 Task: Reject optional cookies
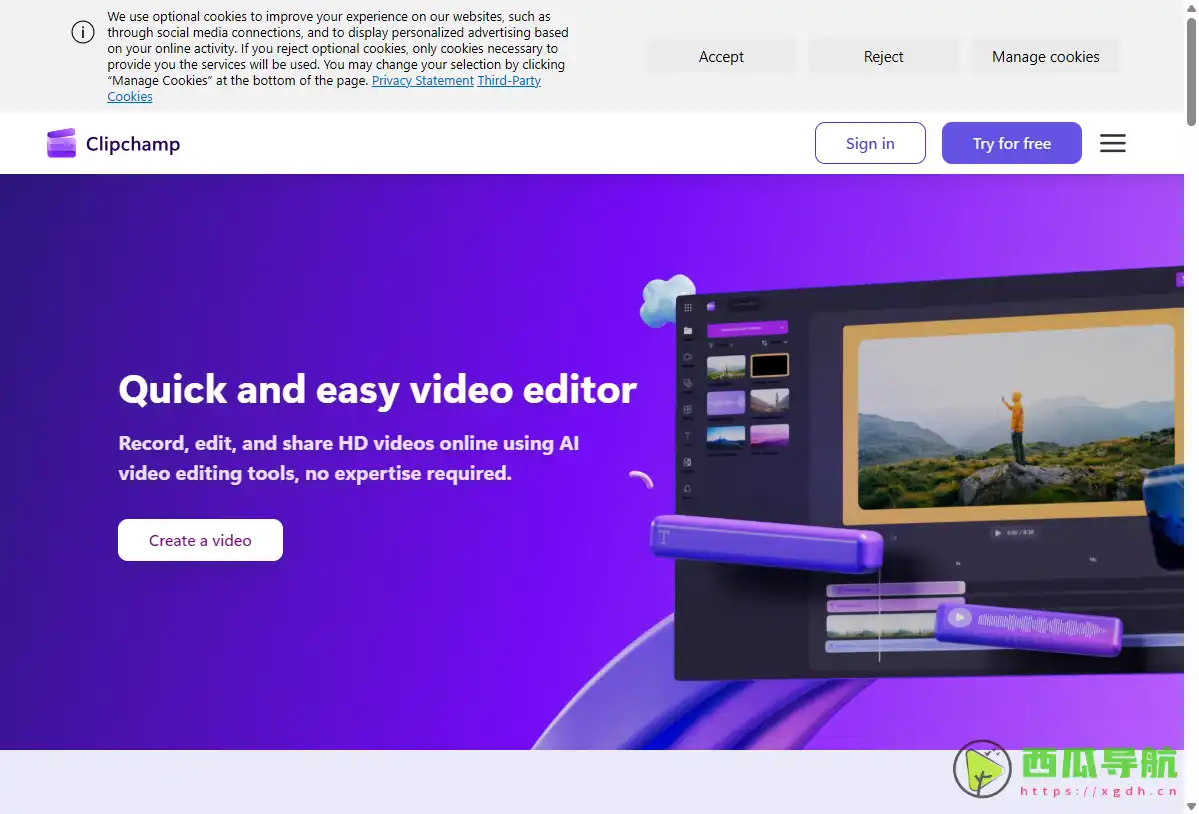pos(883,57)
